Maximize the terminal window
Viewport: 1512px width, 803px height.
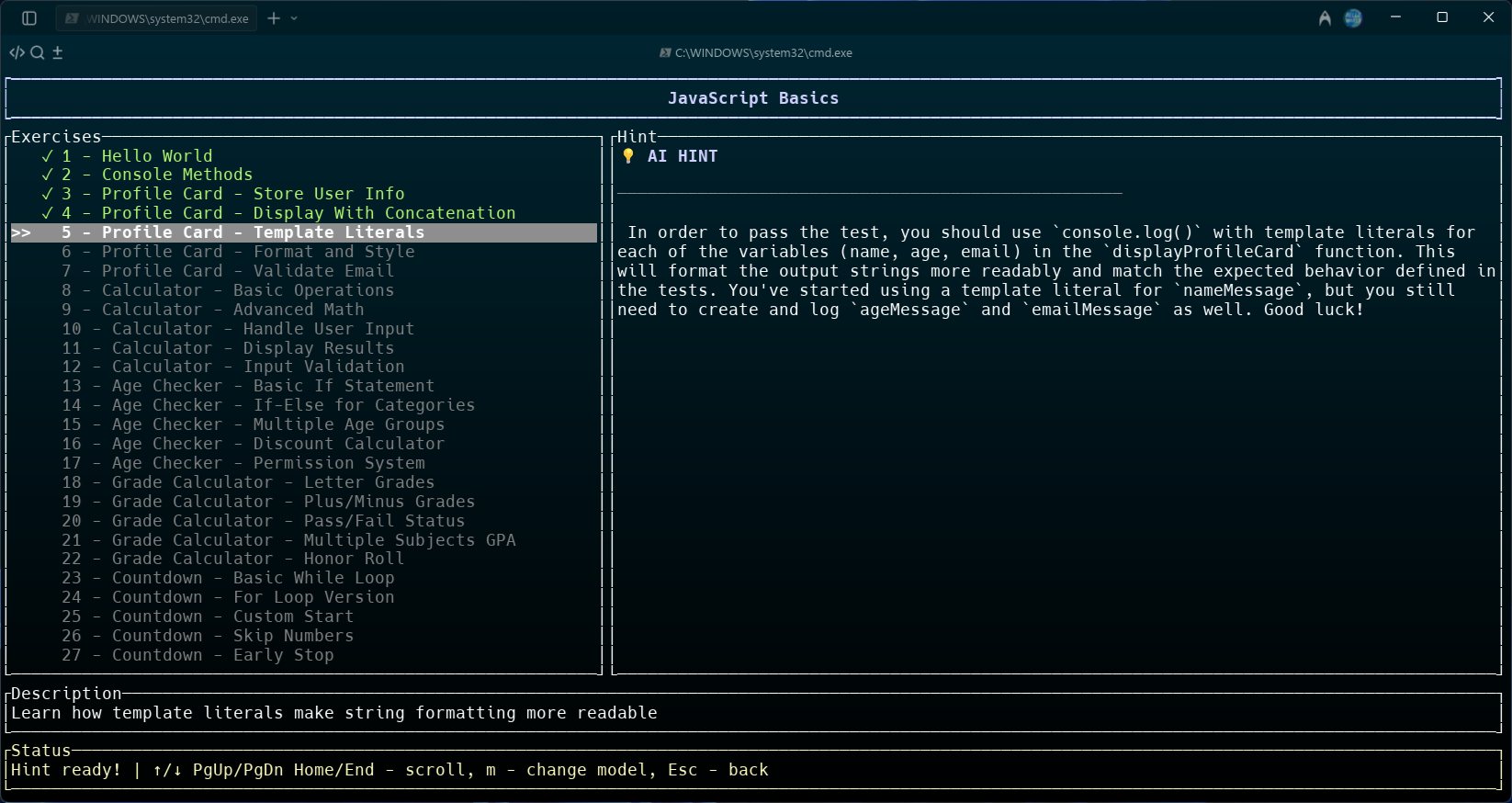click(1442, 17)
